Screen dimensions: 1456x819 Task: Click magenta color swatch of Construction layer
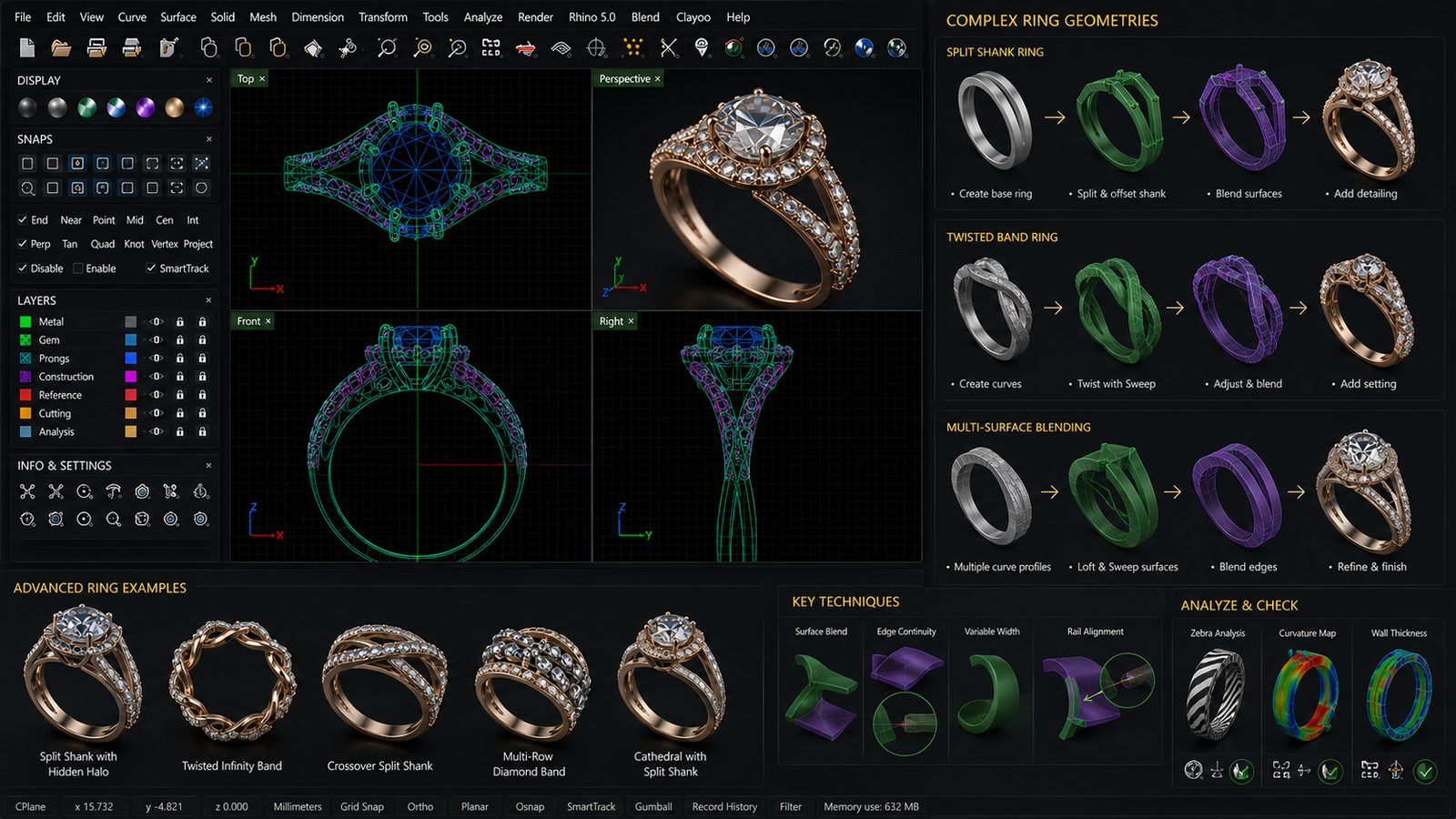click(x=131, y=377)
